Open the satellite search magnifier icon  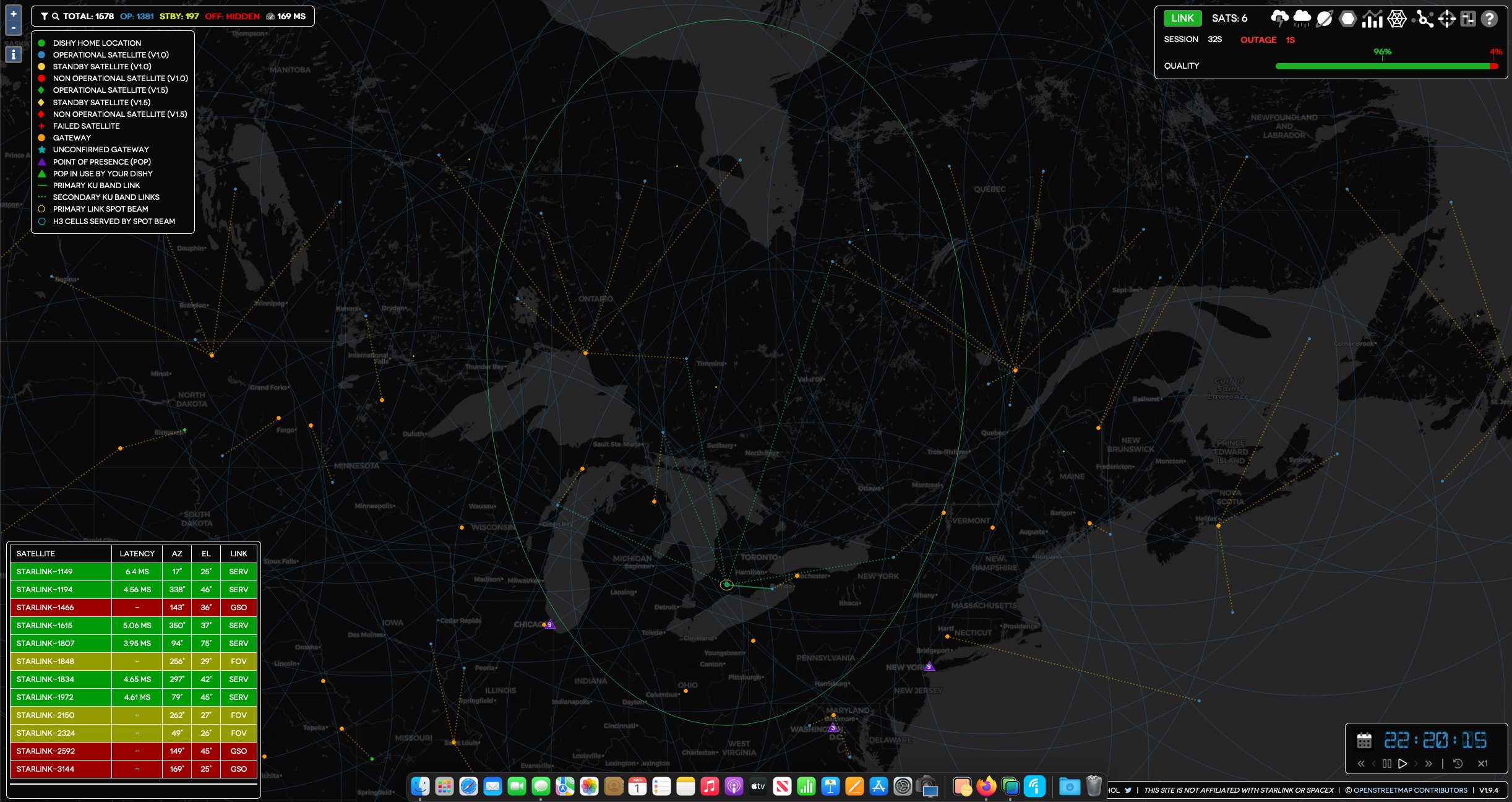(56, 17)
